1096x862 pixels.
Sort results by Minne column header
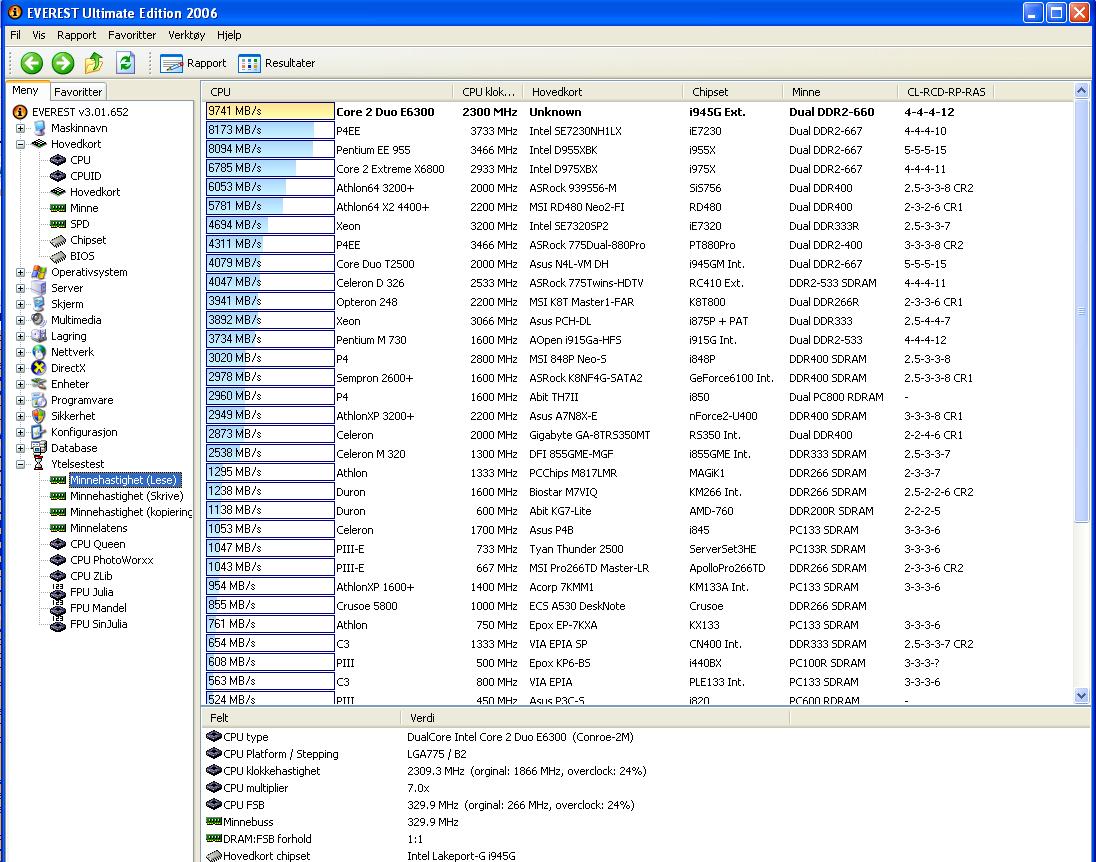(x=841, y=92)
